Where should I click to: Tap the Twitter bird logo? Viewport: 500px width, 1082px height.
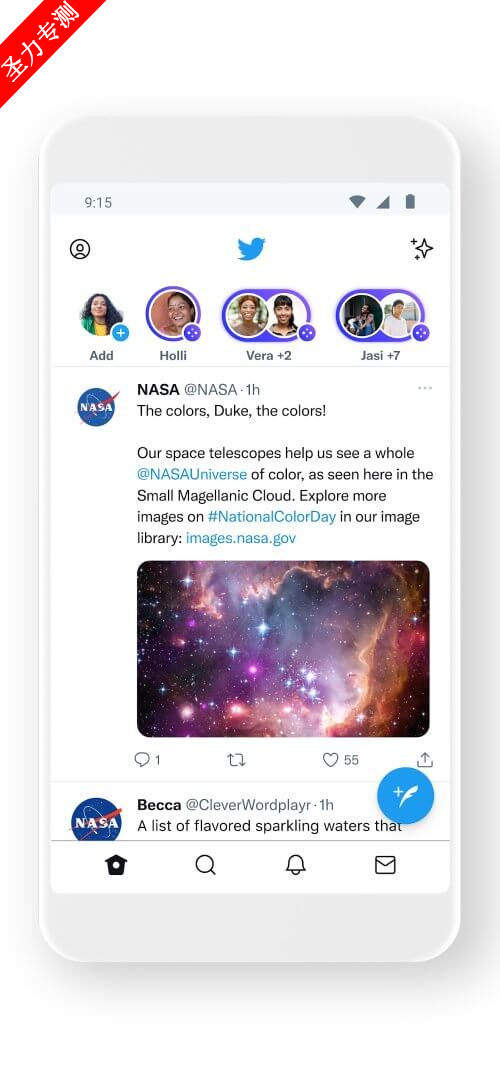coord(251,249)
